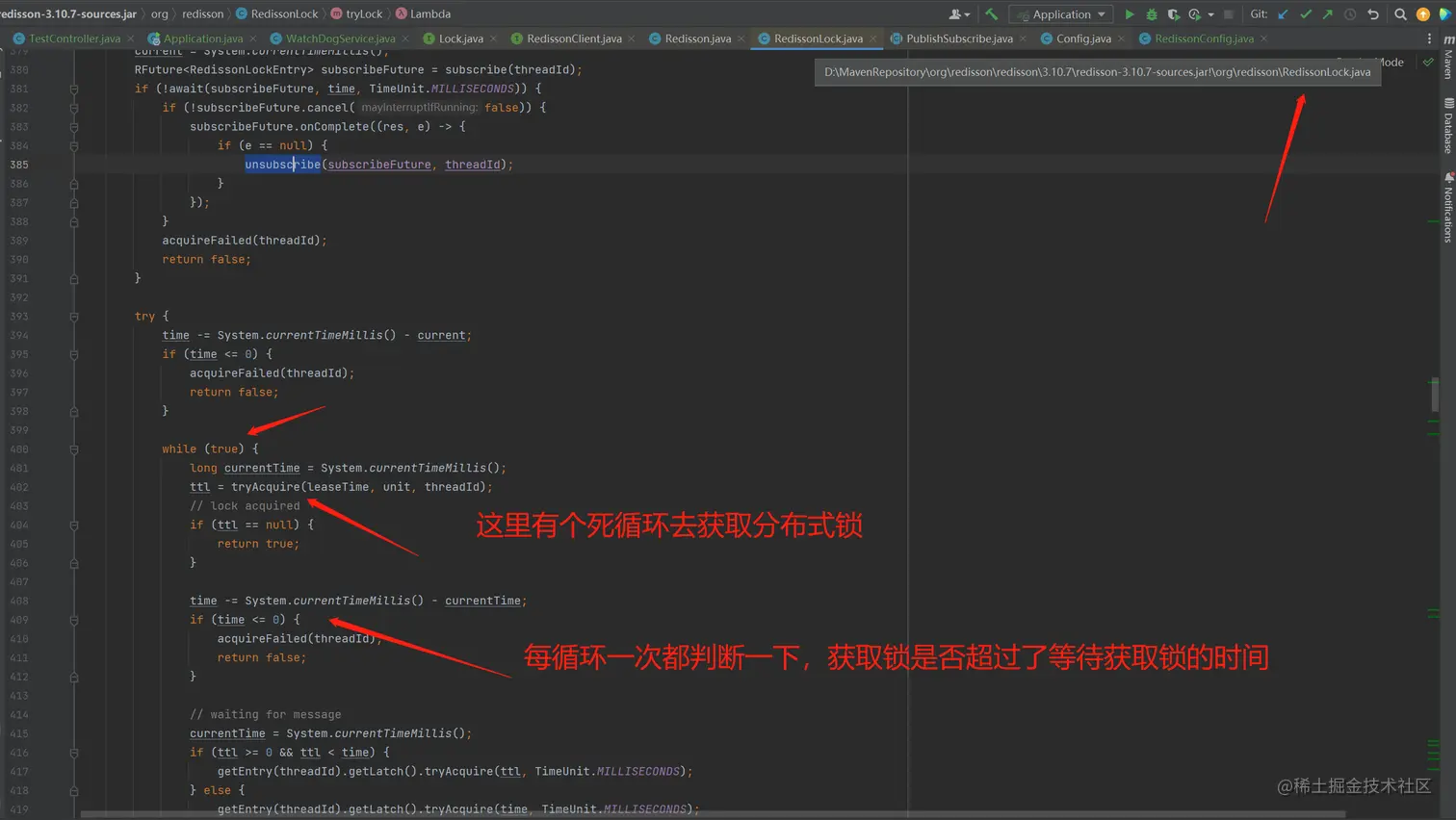The width and height of the screenshot is (1456, 820).
Task: Collapse the fold at line 381
Action: [74, 89]
